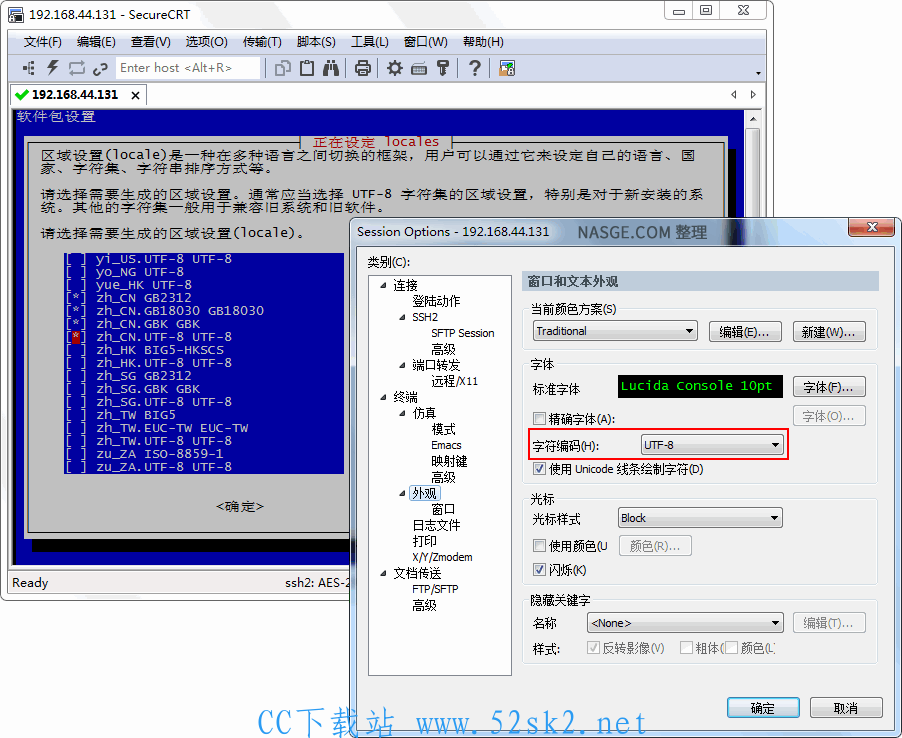Click the 新建(W)... color scheme button
The height and width of the screenshot is (738, 902).
point(829,331)
